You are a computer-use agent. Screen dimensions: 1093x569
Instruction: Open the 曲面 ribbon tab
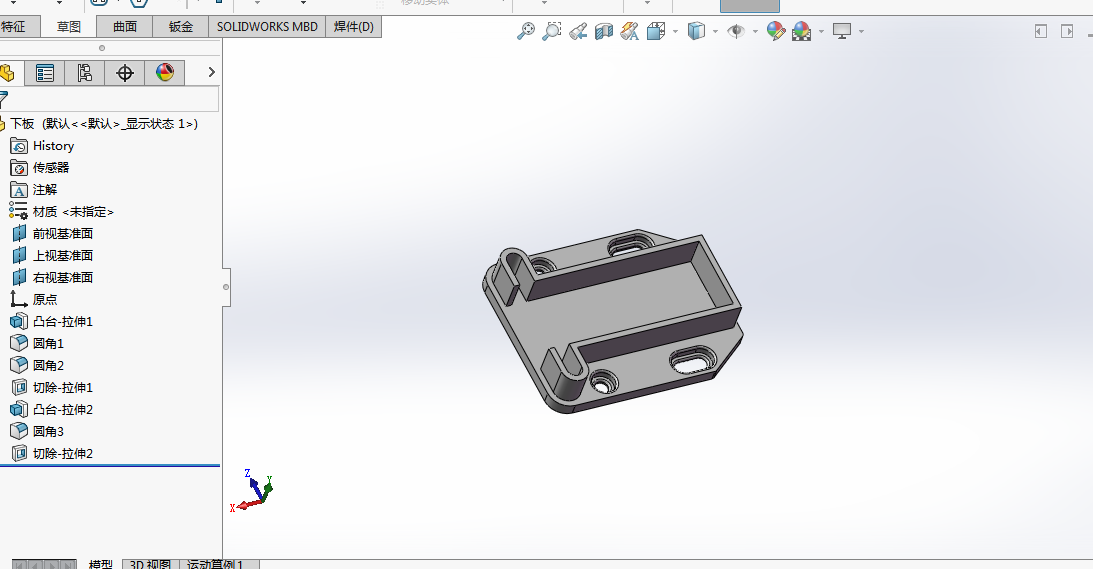125,26
